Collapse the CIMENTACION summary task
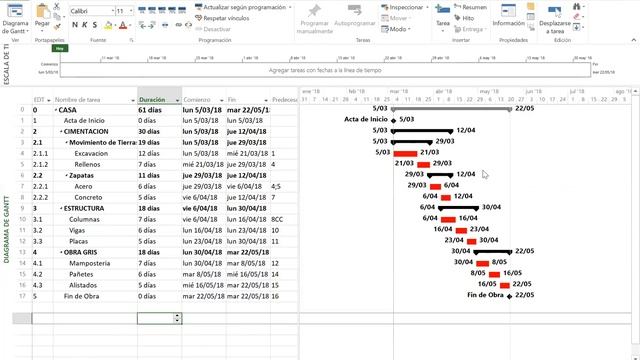The width and height of the screenshot is (640, 360). (61, 132)
